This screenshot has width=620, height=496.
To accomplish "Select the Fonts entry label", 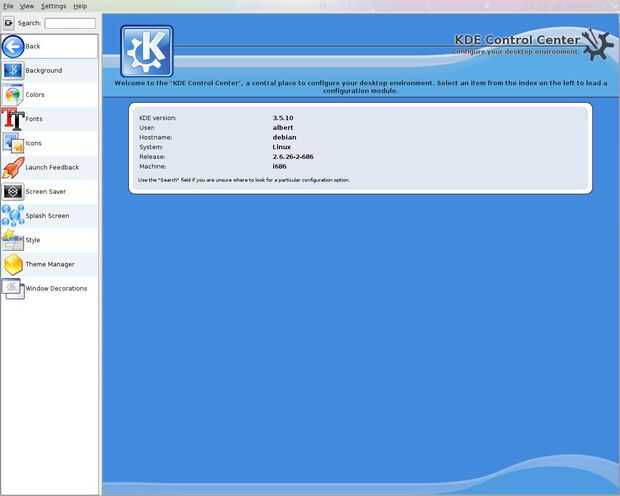I will click(x=34, y=119).
